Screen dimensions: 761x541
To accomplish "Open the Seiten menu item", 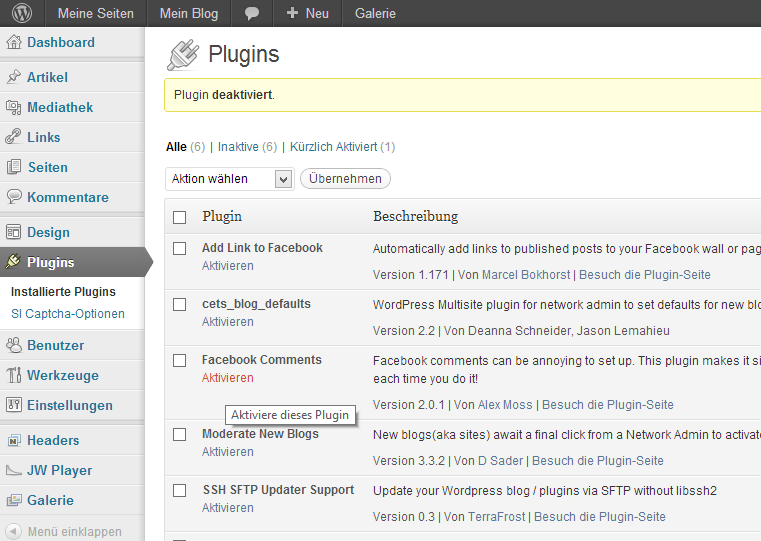I will click(x=48, y=167).
